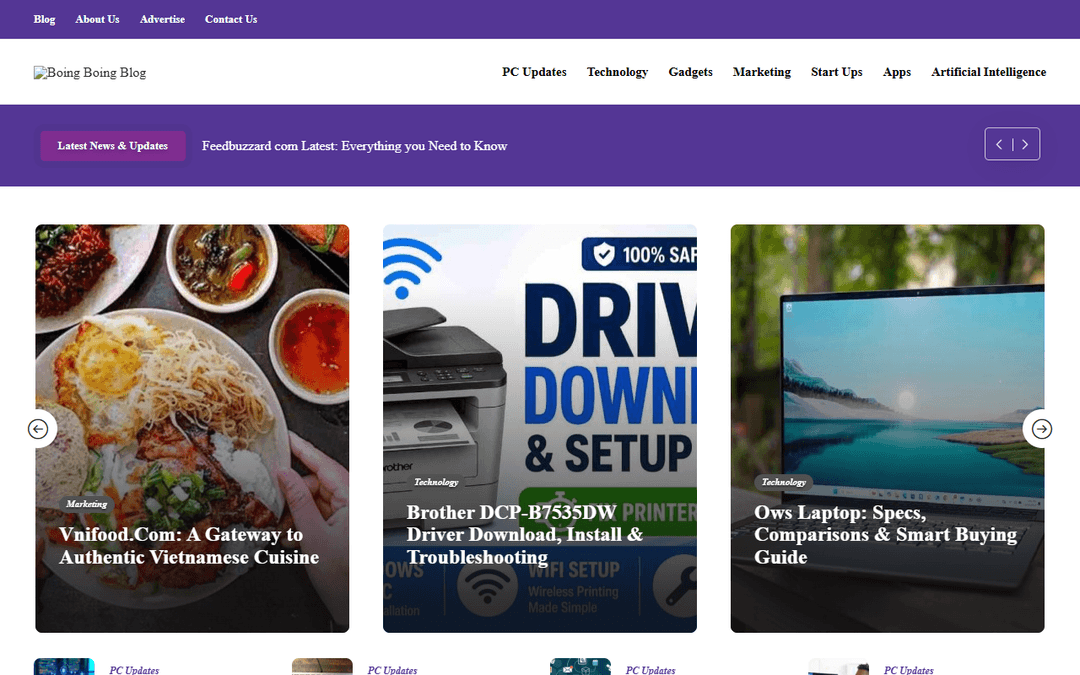
Task: Read Vnifood.Com Vietnamese Cuisine article
Action: pos(189,546)
